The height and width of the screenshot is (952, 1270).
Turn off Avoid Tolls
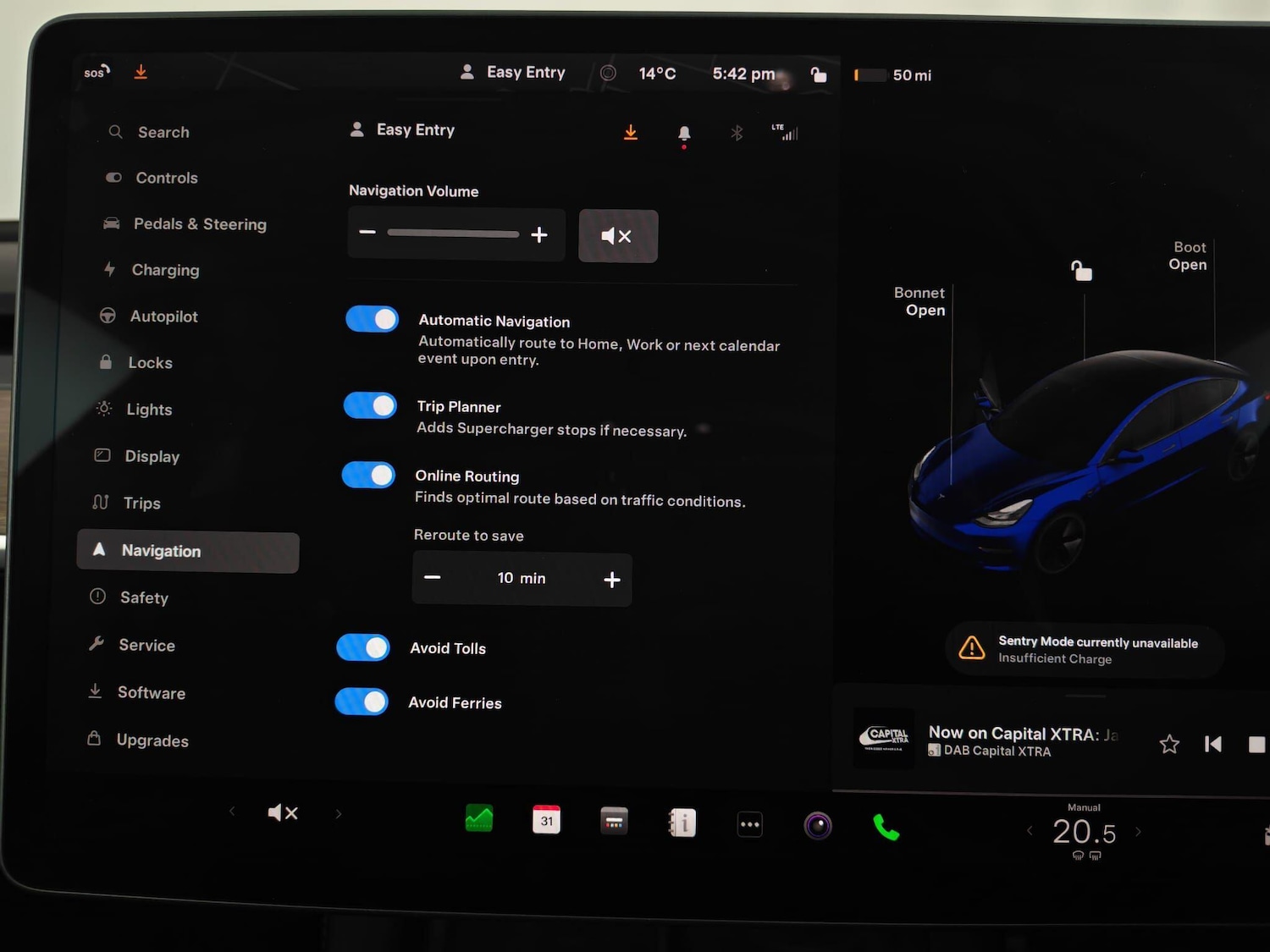[362, 647]
